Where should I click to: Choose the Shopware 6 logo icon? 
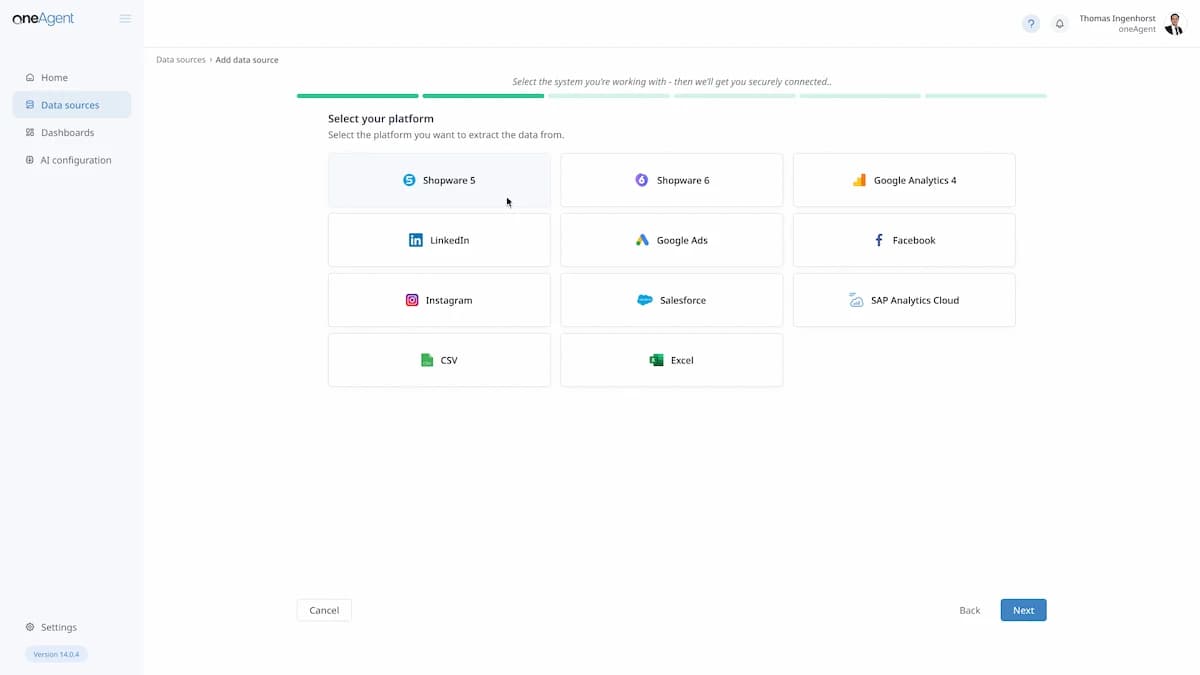point(642,180)
